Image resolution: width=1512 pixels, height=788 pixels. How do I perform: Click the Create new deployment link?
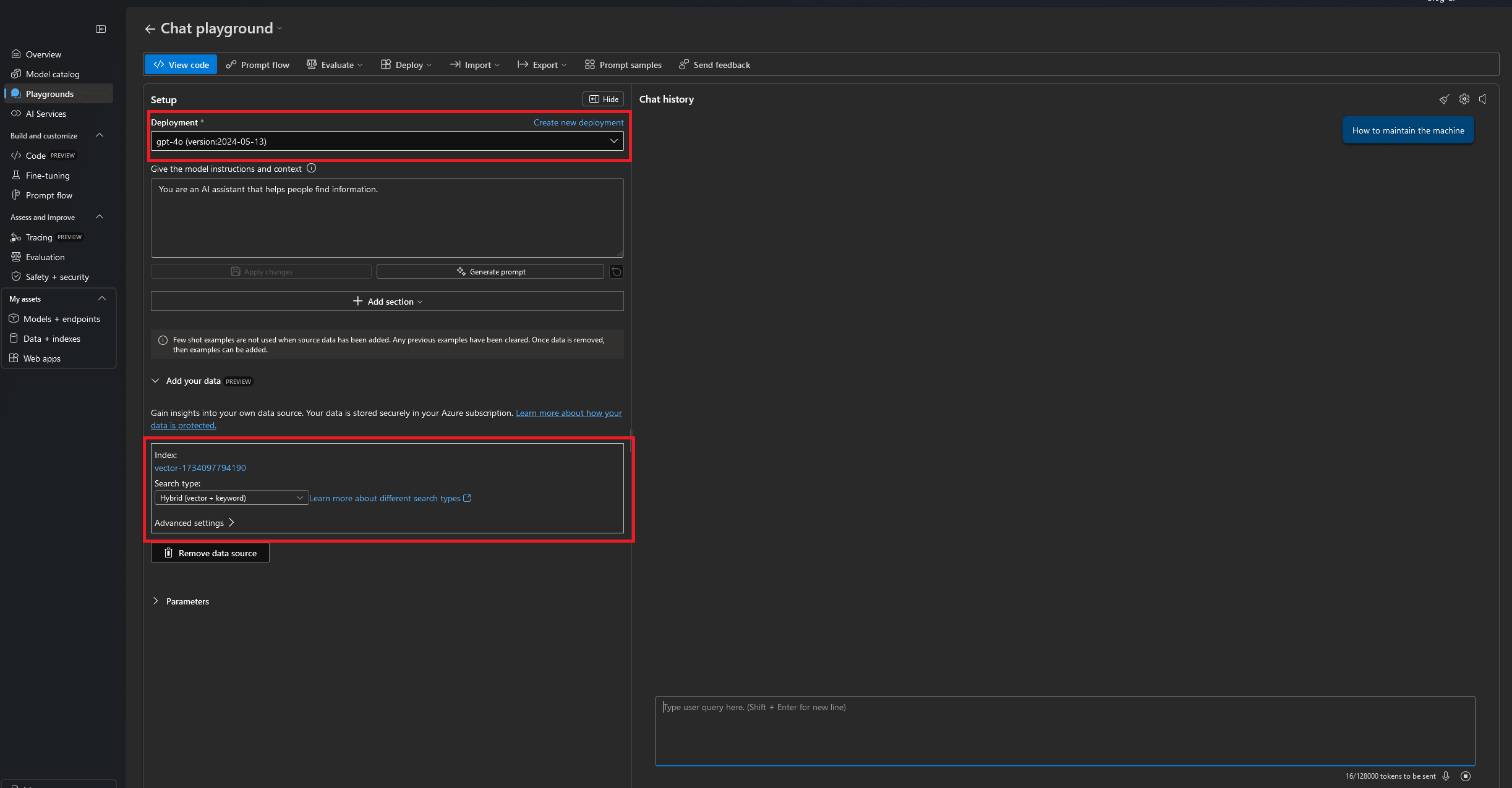[x=578, y=122]
